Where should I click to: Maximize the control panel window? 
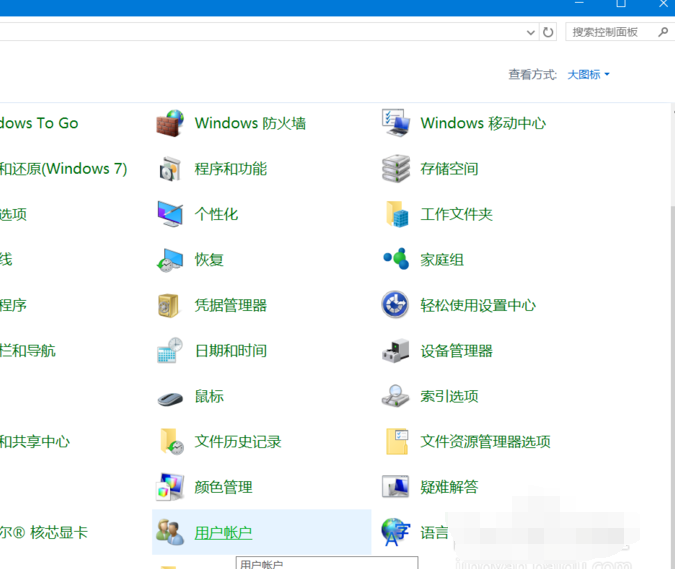[621, 4]
